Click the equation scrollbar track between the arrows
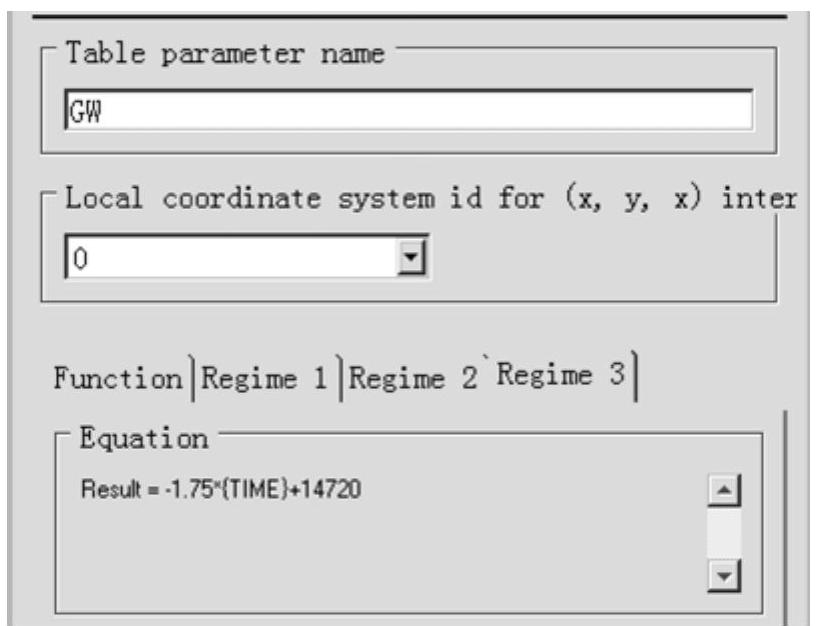Screen dimensions: 819x626 pos(722,540)
